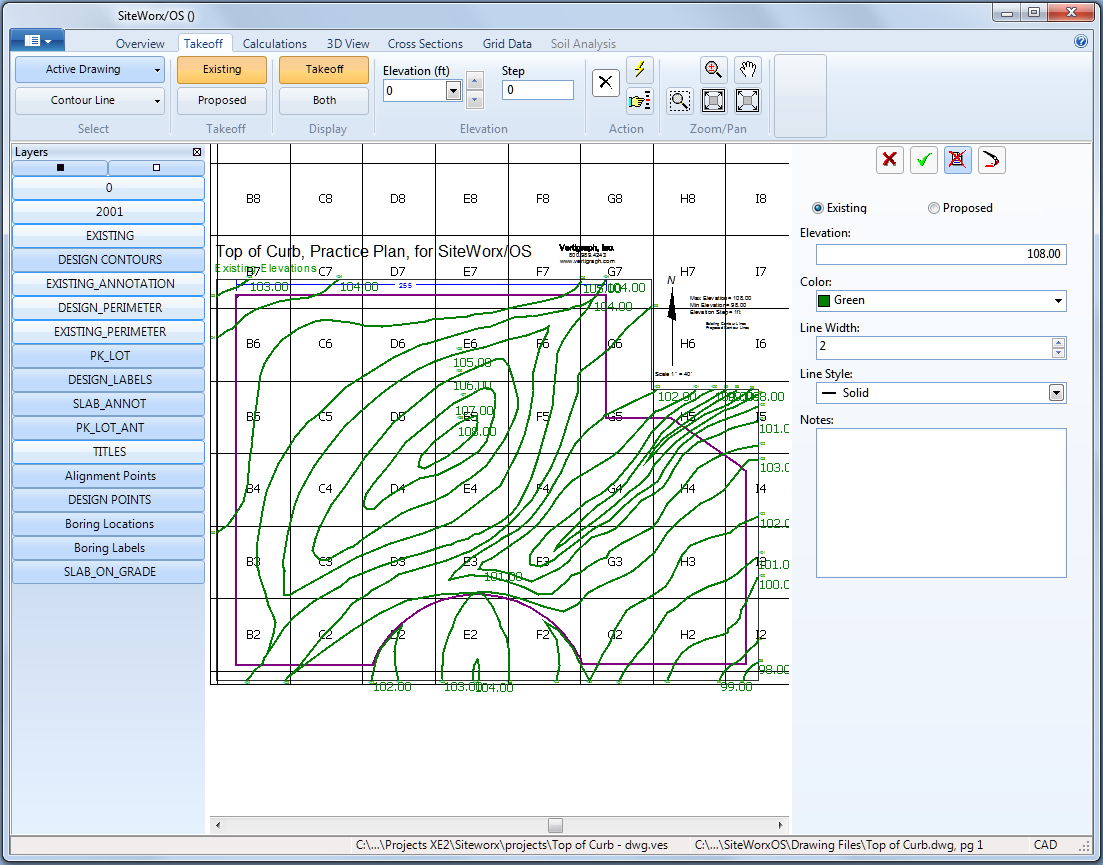Decrease the Line Width value
1103x865 pixels.
pyautogui.click(x=1058, y=353)
